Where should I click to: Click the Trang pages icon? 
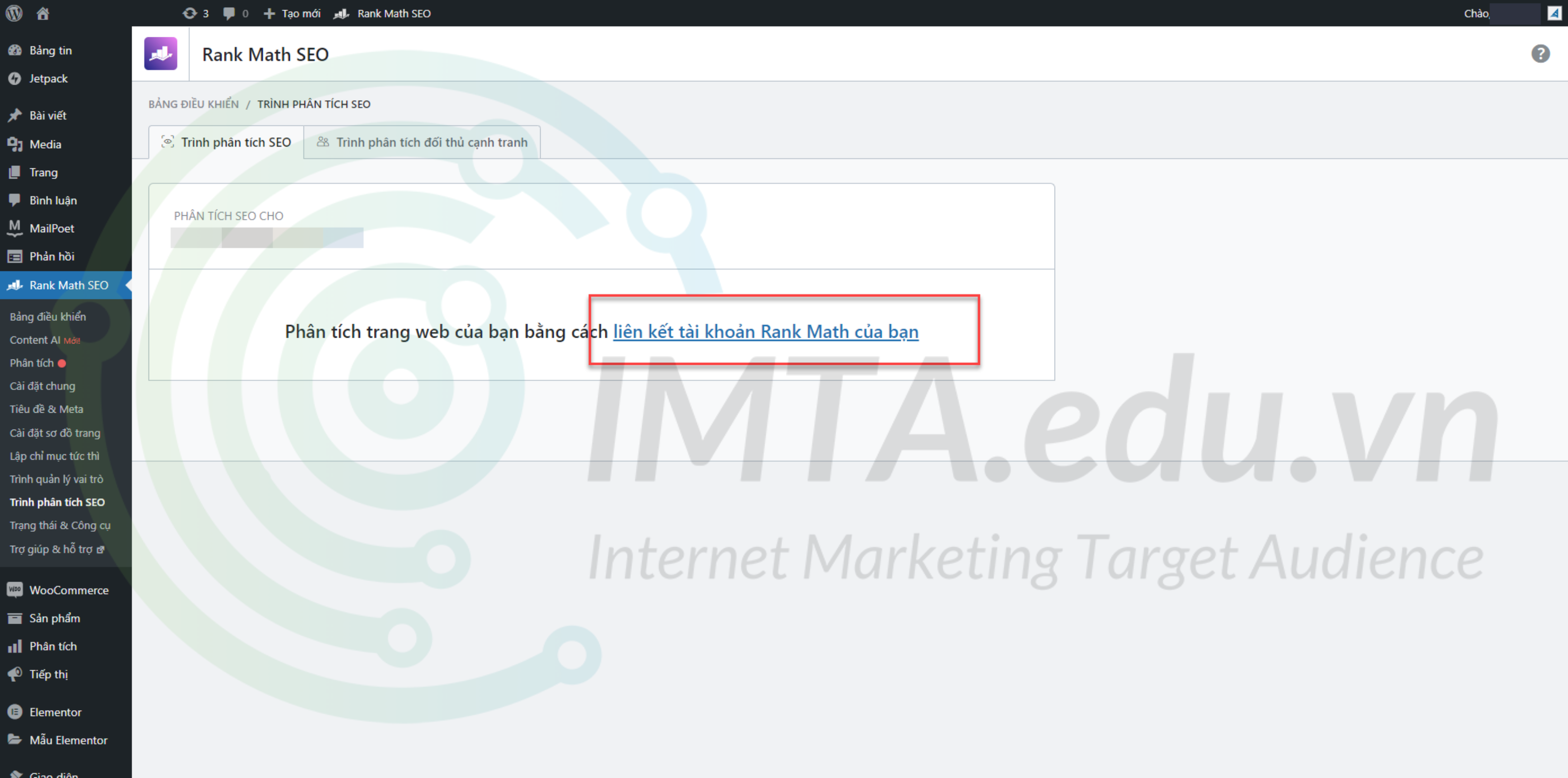[15, 172]
